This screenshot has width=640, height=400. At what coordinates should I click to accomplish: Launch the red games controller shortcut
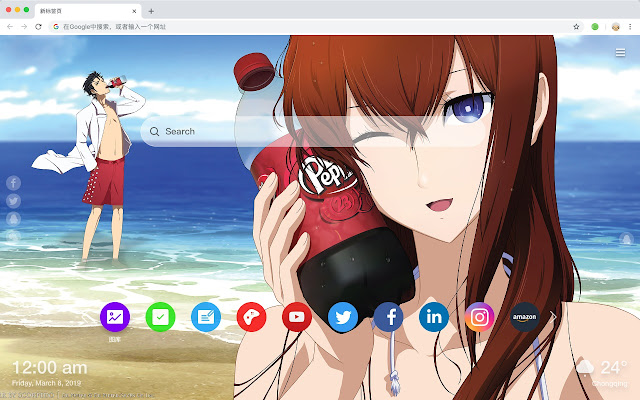pyautogui.click(x=251, y=317)
